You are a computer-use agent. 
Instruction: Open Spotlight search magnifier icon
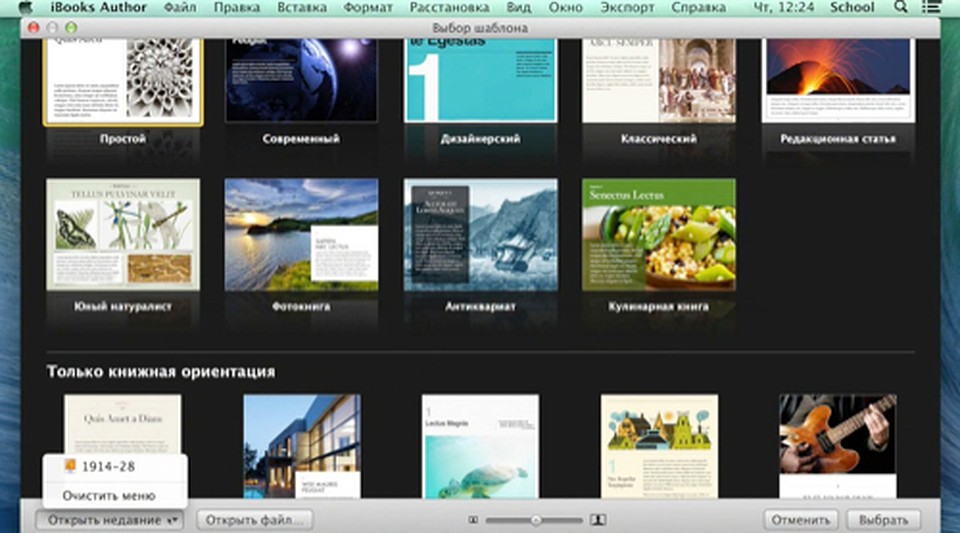pos(901,7)
